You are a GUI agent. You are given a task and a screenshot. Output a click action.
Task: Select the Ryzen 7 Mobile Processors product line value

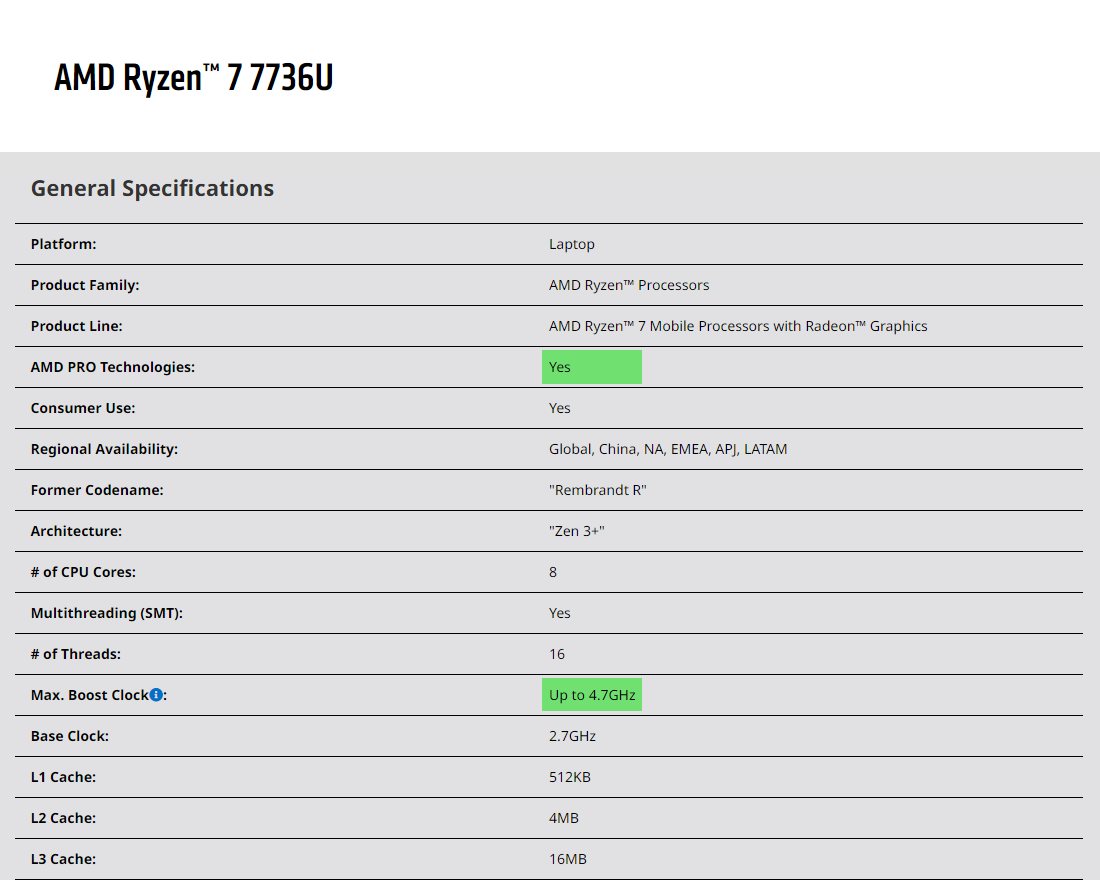(738, 326)
